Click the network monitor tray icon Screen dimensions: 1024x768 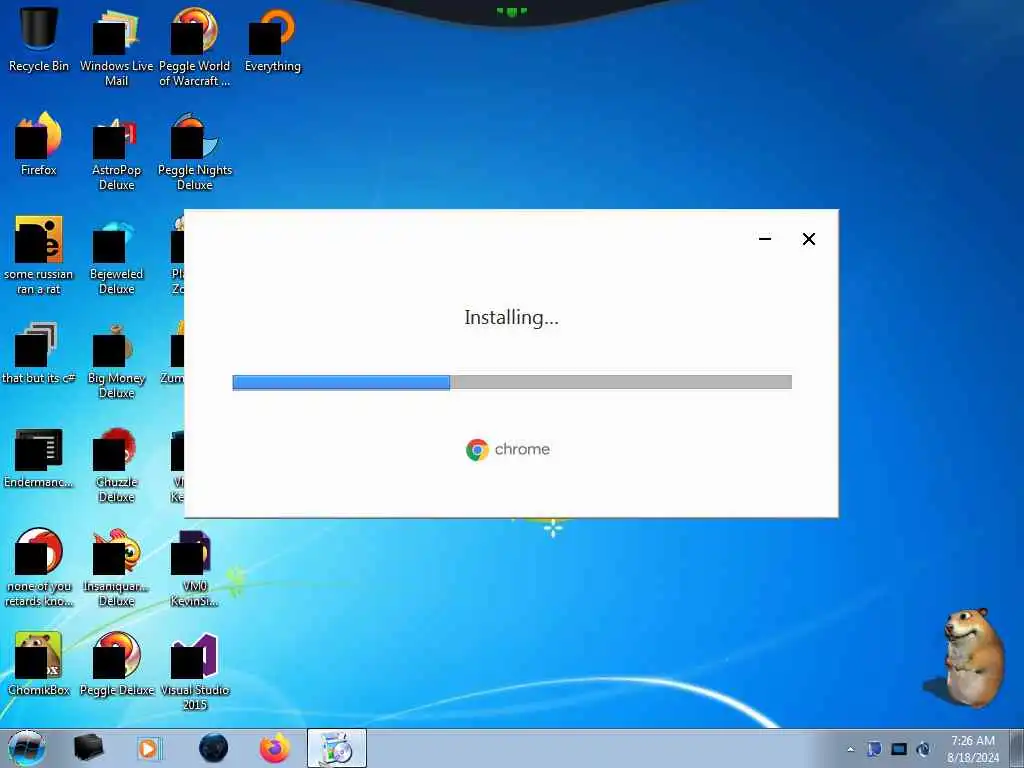pos(899,749)
